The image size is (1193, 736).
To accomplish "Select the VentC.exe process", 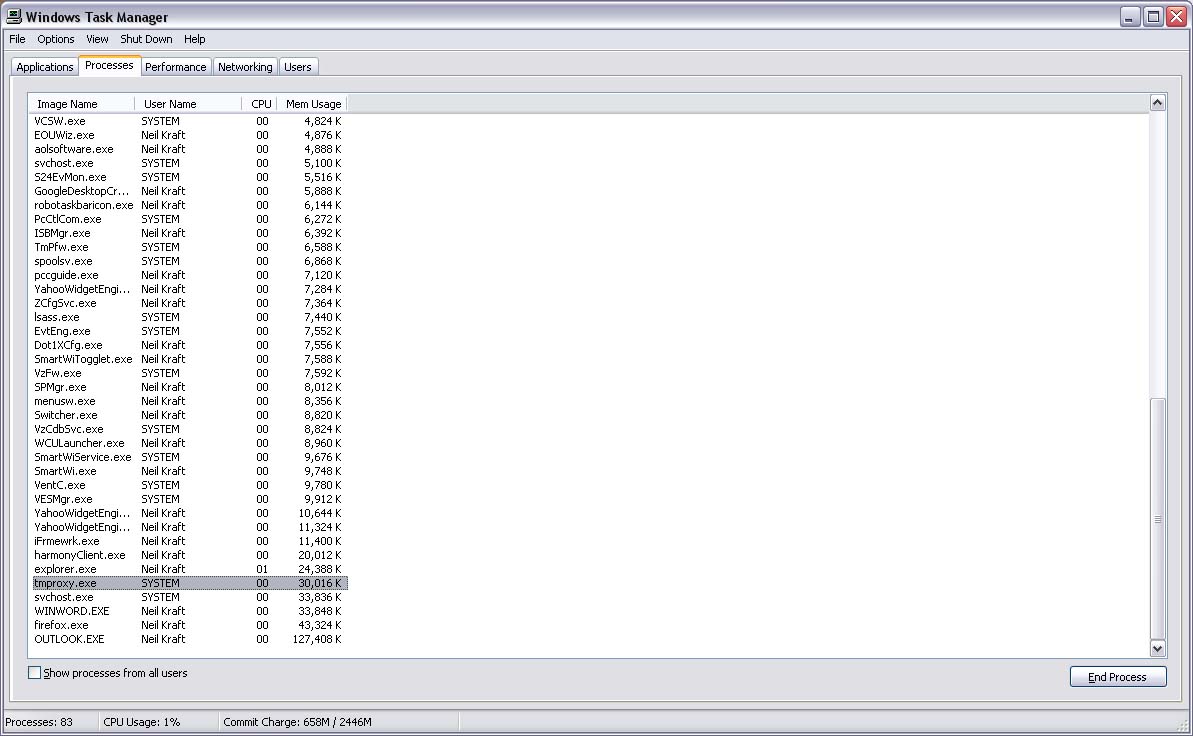I will click(190, 485).
